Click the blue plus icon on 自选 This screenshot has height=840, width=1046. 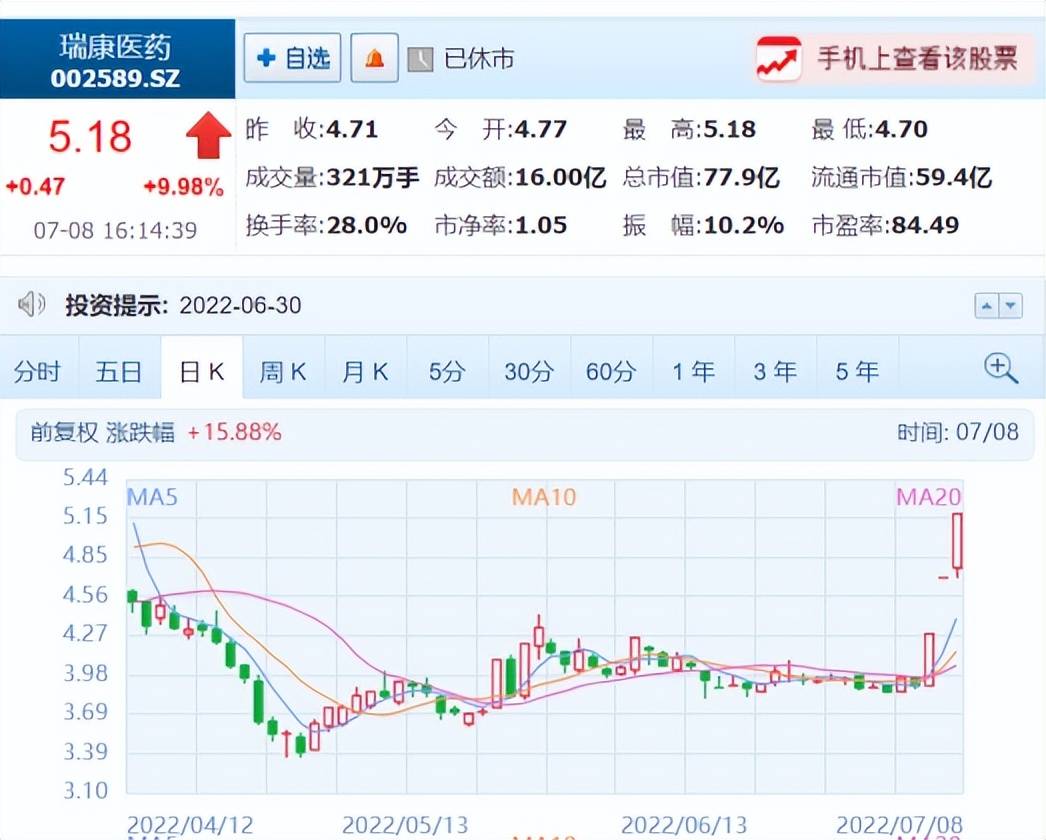tap(266, 58)
